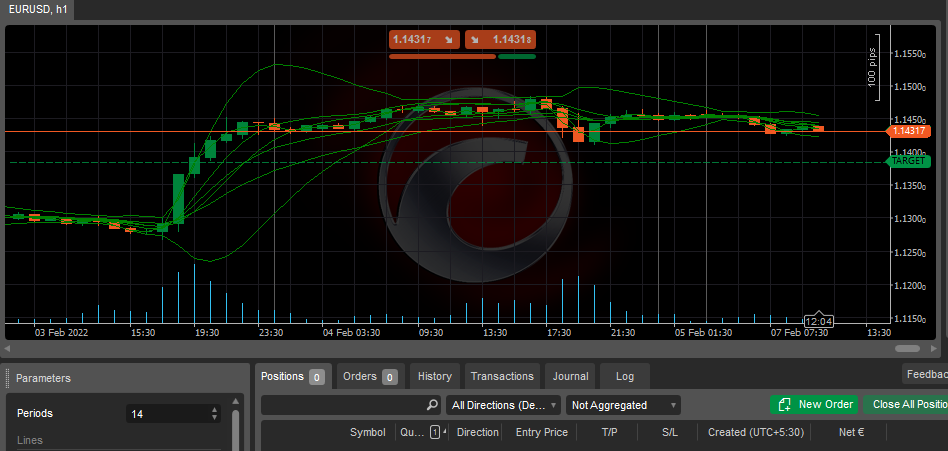
Task: Switch to the Positions tab
Action: pos(293,376)
